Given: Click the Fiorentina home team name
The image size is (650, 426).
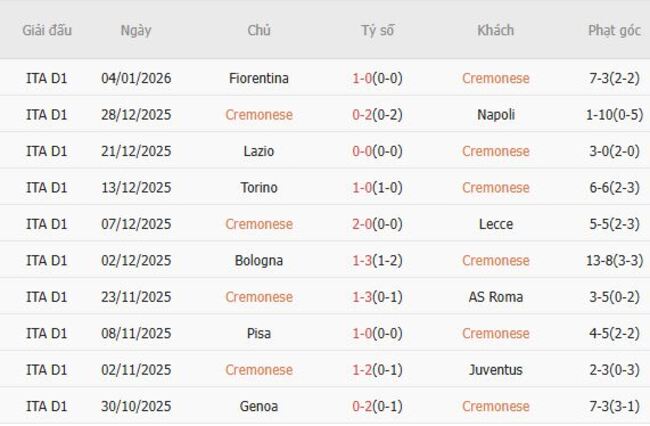Looking at the screenshot, I should (x=259, y=78).
